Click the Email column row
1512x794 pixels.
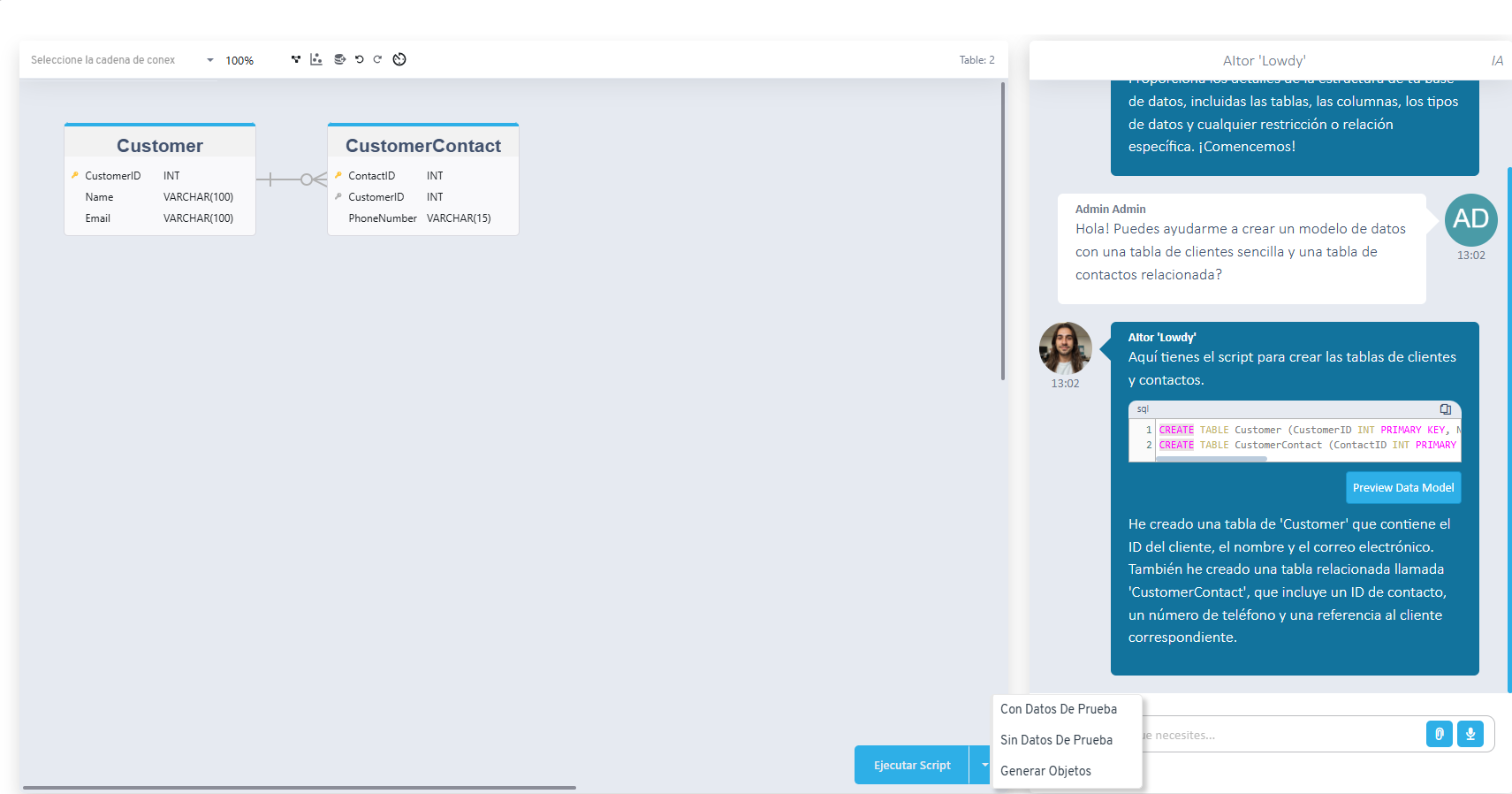(160, 218)
